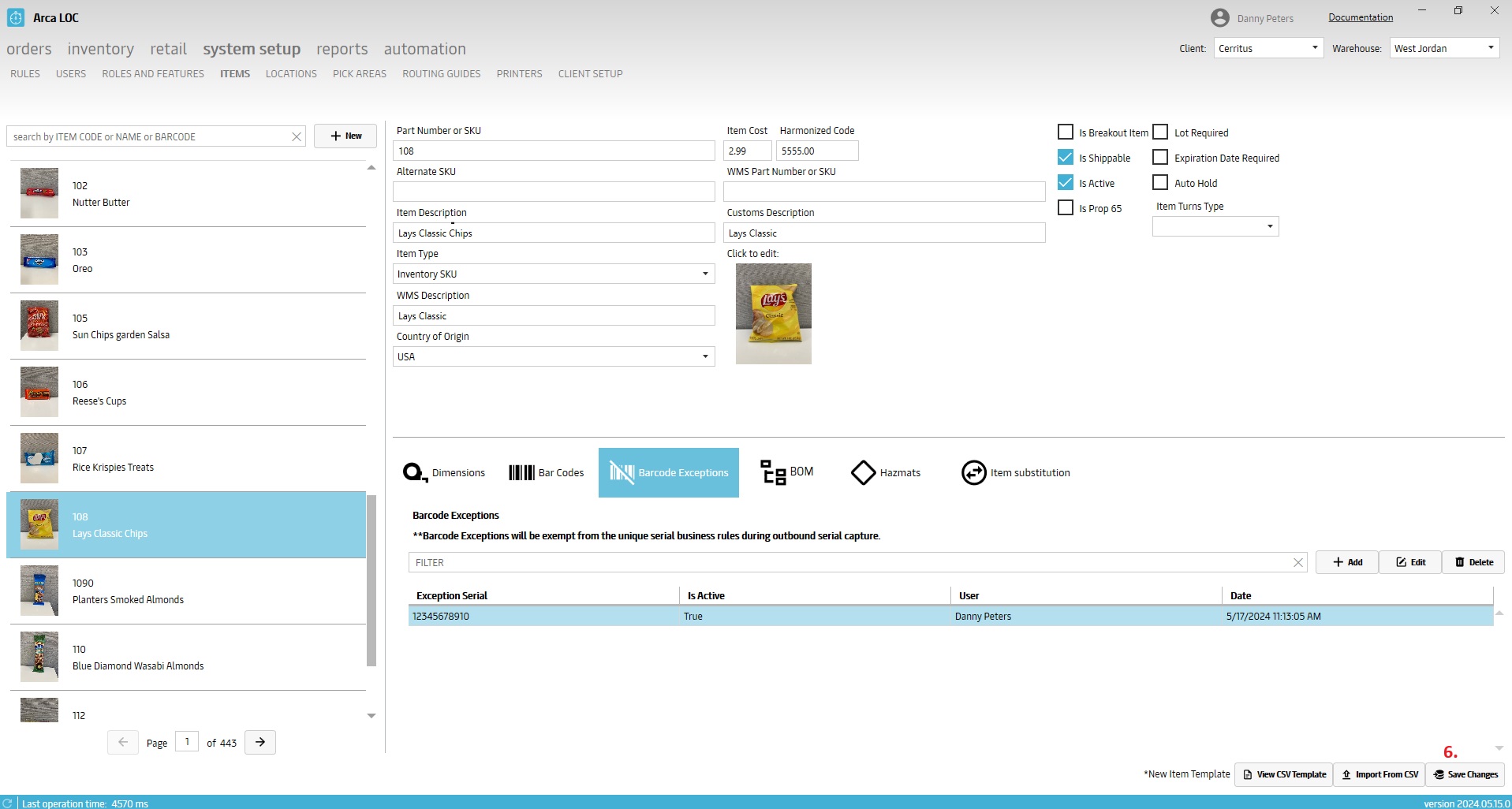This screenshot has height=809, width=1512.
Task: Switch to the USERS submenu tab
Action: 71,73
